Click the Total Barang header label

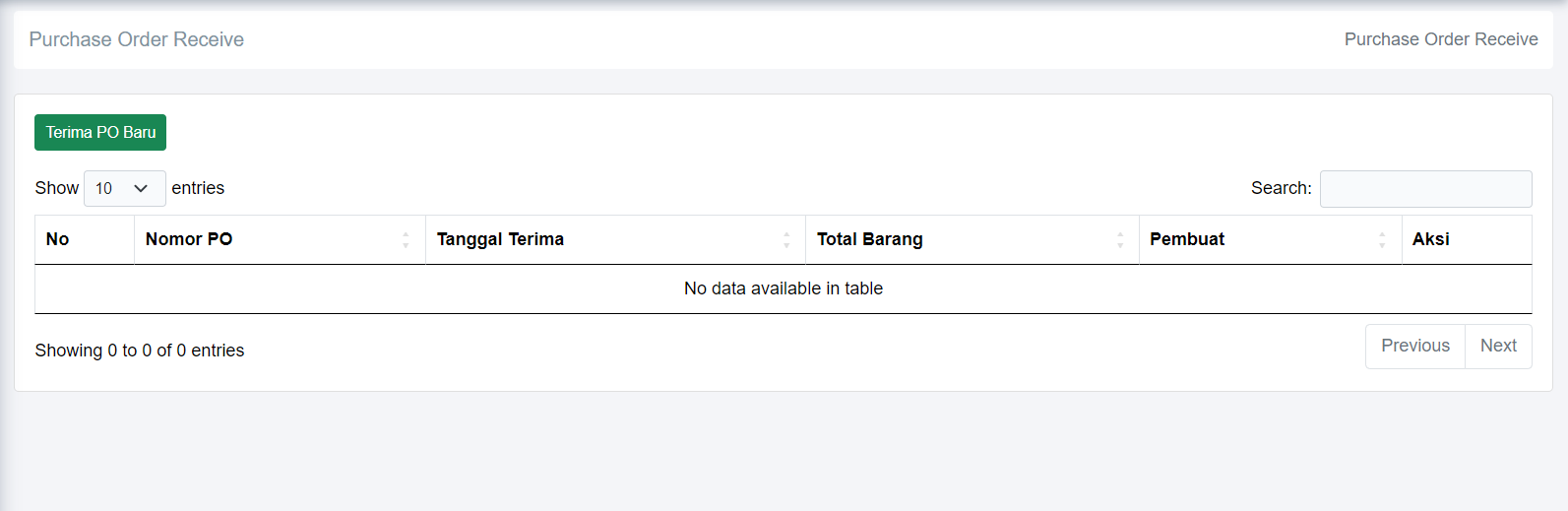click(x=870, y=239)
